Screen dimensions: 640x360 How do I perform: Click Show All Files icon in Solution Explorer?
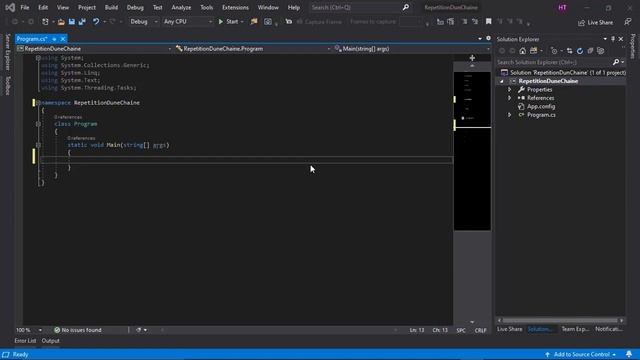(x=600, y=51)
